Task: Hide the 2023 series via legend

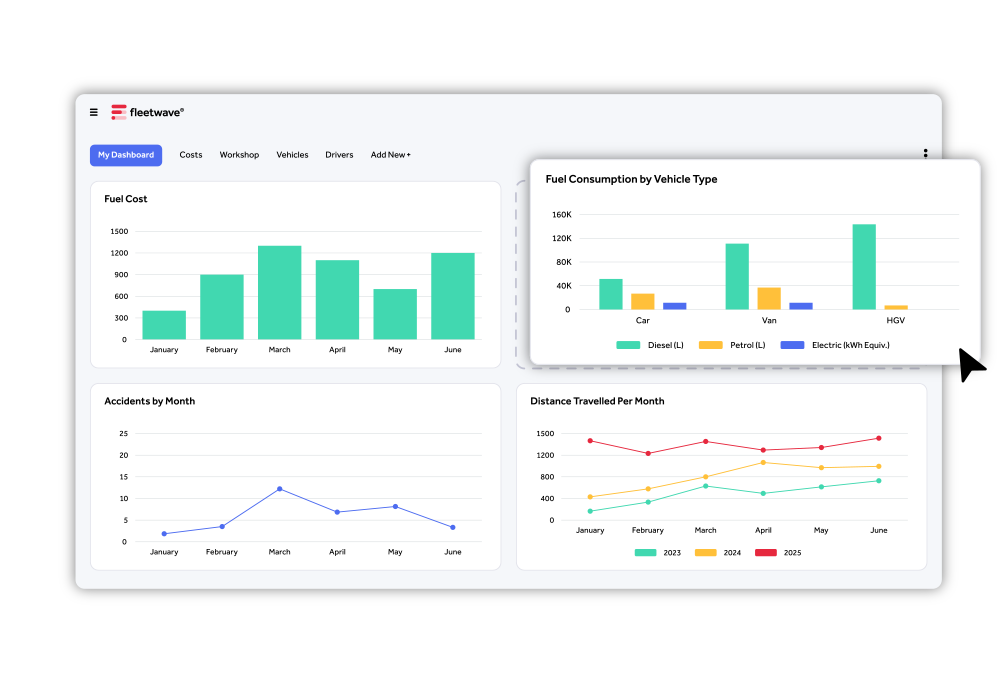Action: point(657,552)
